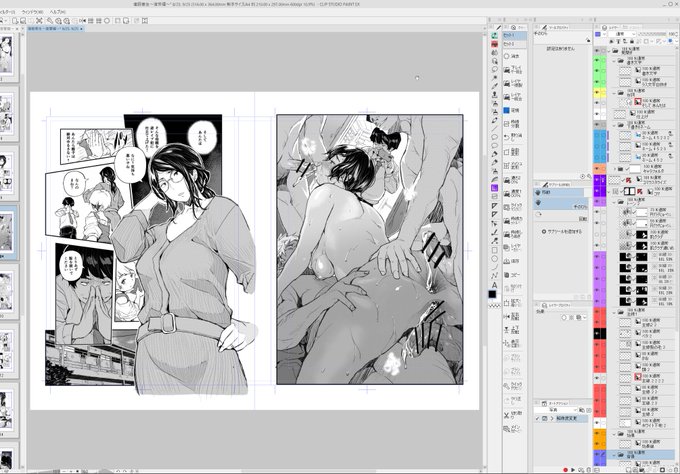The width and height of the screenshot is (680, 474).
Task: Toggle the eye on the orange-marked folder row
Action: pos(597,168)
